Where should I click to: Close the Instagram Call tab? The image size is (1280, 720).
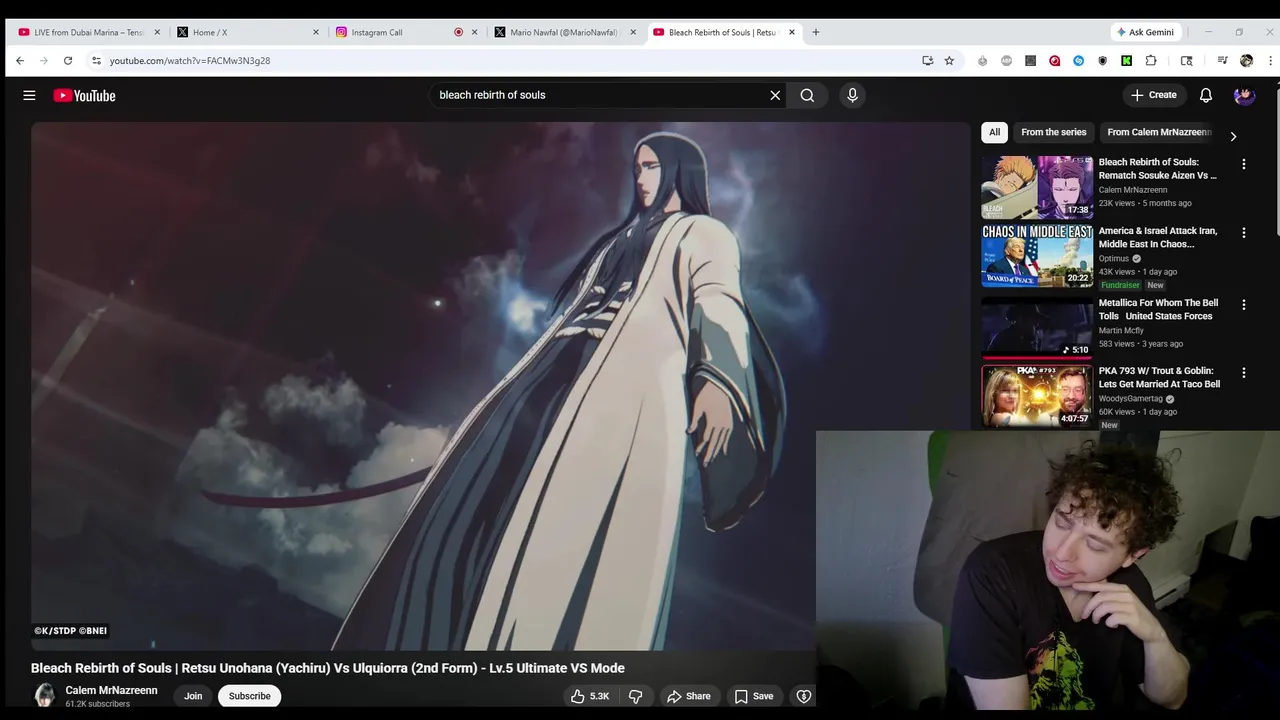474,32
